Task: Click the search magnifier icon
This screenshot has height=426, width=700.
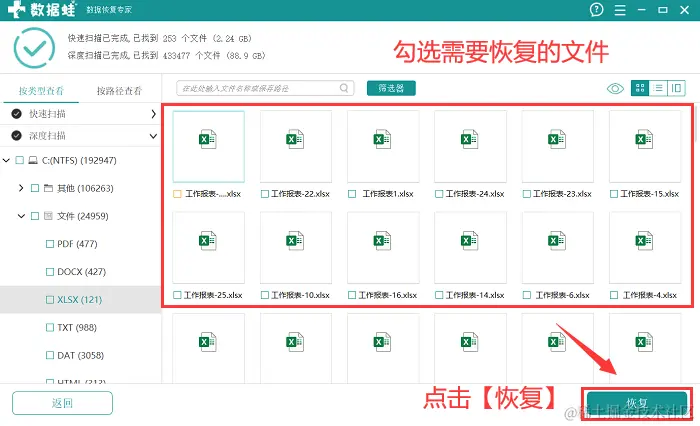Action: 344,88
